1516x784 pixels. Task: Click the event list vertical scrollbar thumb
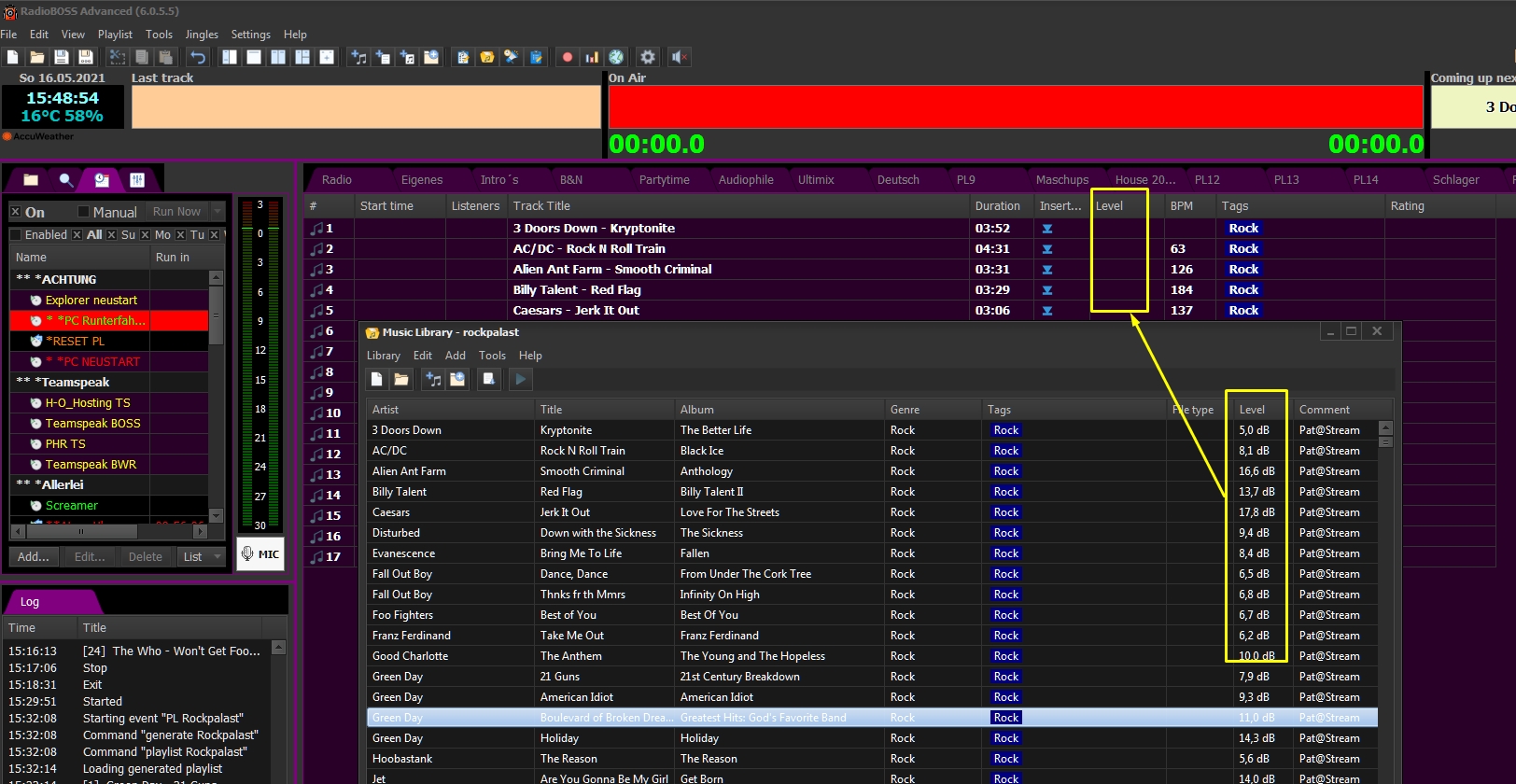pos(217,315)
